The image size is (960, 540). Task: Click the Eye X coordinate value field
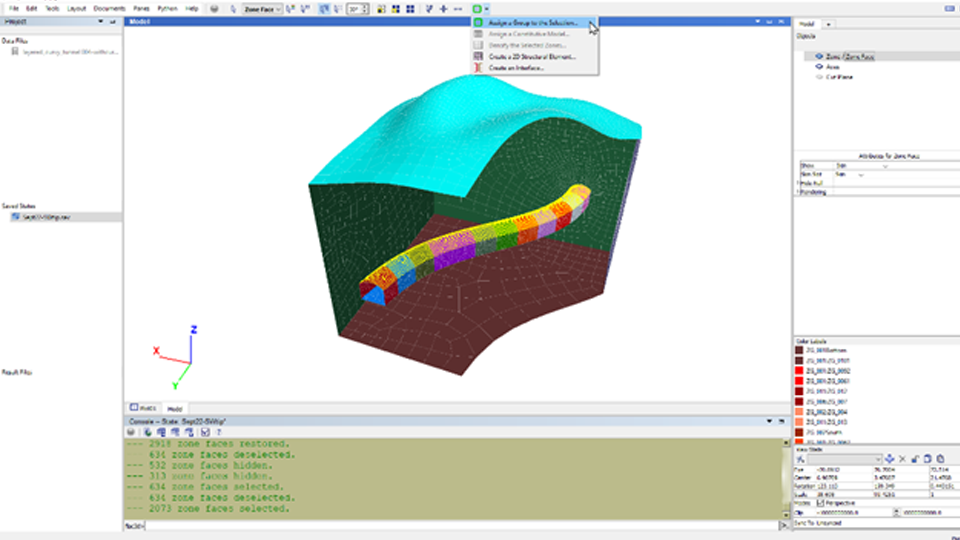(x=843, y=470)
